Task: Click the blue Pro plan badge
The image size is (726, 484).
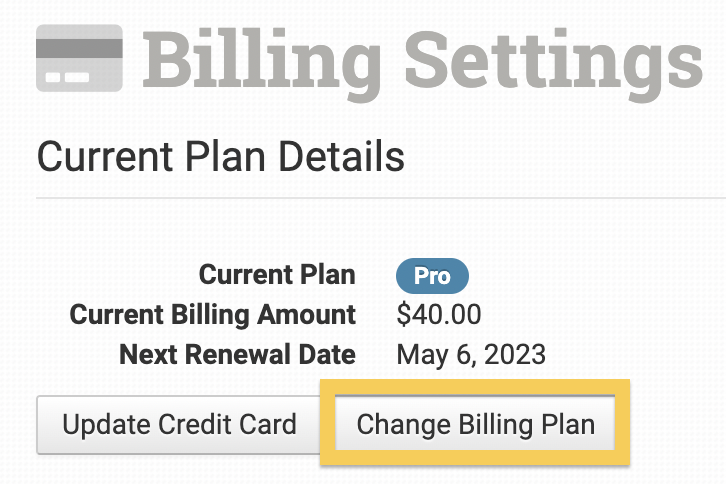Action: [432, 276]
